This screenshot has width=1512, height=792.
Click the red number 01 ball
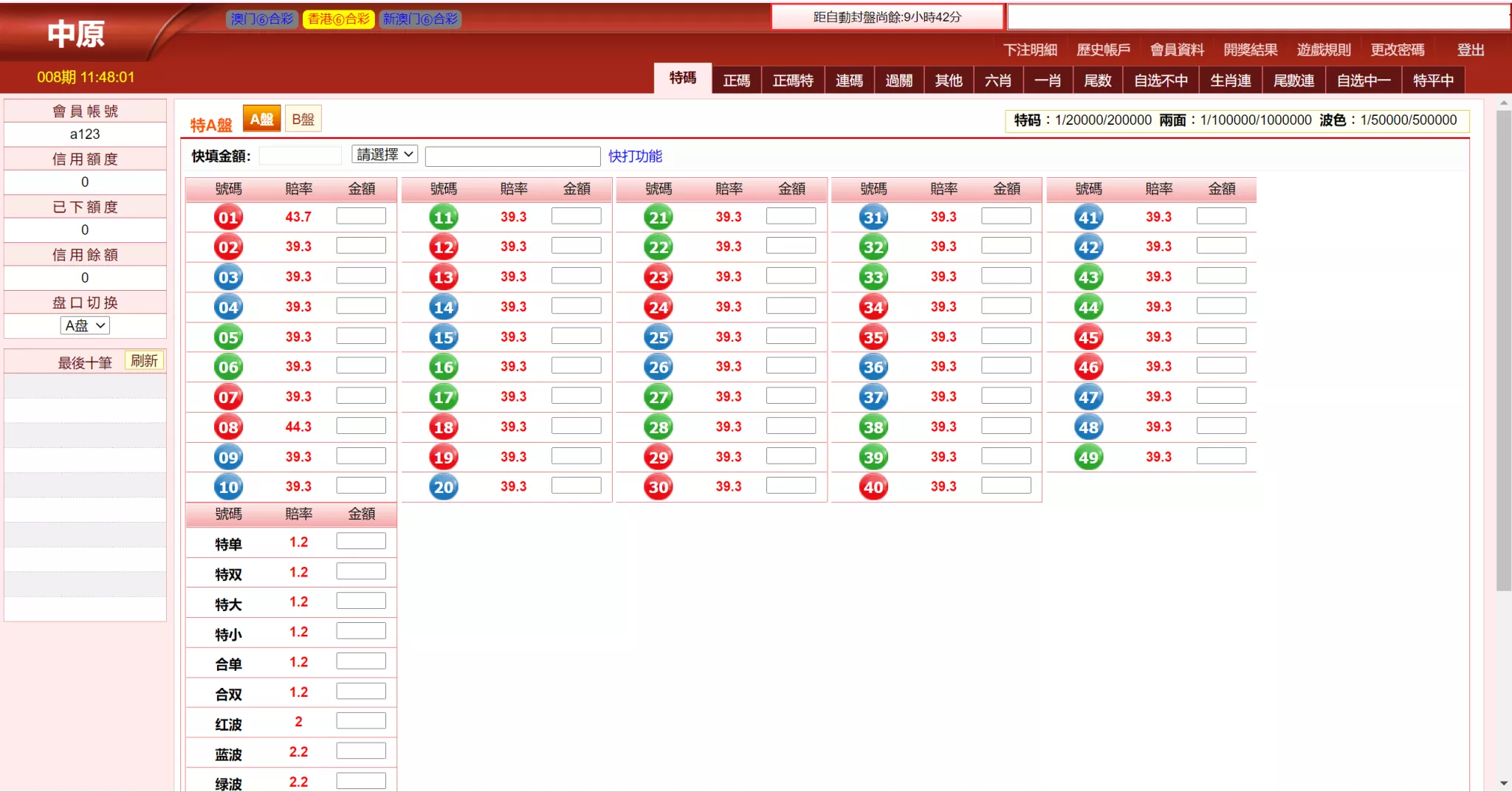tap(228, 217)
